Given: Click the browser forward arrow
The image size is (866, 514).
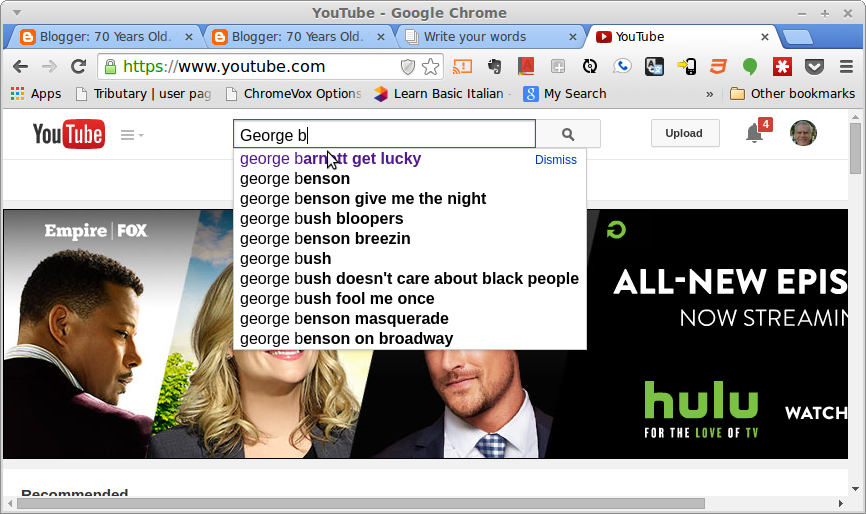Looking at the screenshot, I should pyautogui.click(x=49, y=67).
